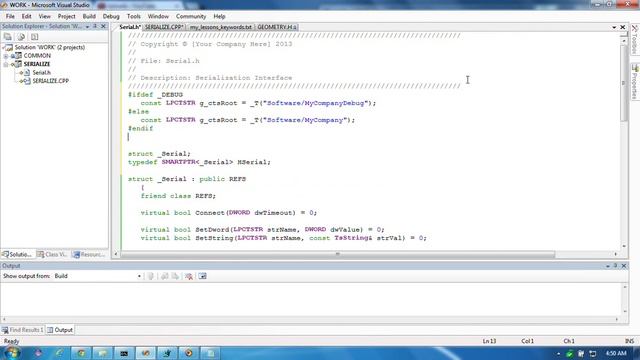Switch to the GEOMETRY.H editor tab
Image resolution: width=640 pixels, height=360 pixels.
[x=277, y=27]
